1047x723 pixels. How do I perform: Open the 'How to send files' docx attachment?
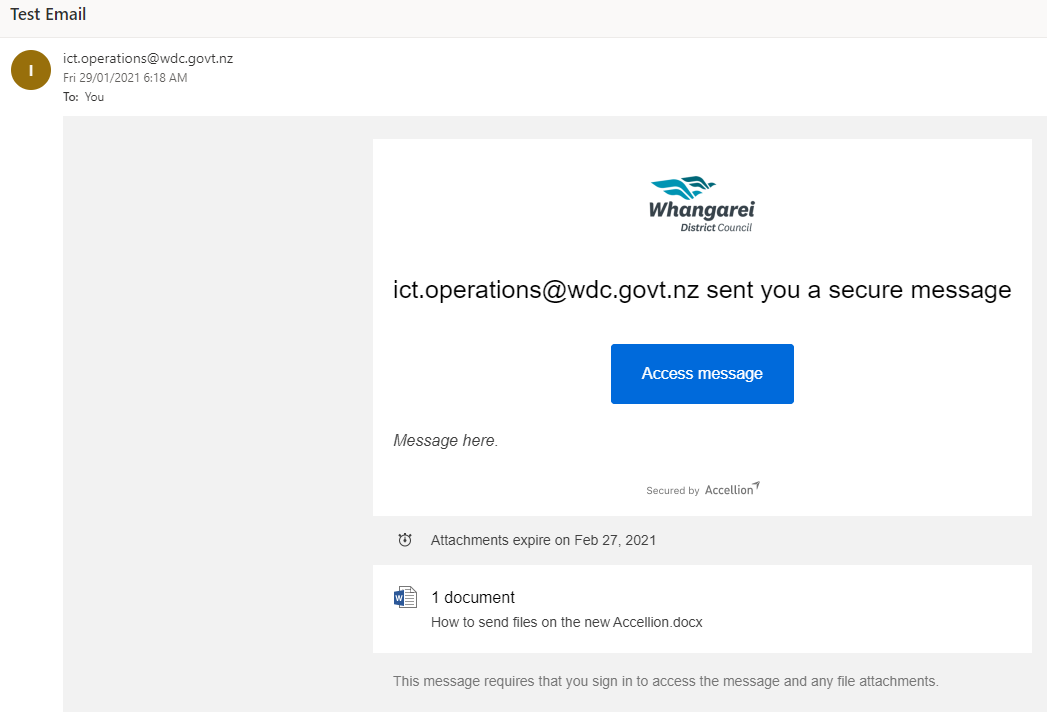tap(566, 622)
